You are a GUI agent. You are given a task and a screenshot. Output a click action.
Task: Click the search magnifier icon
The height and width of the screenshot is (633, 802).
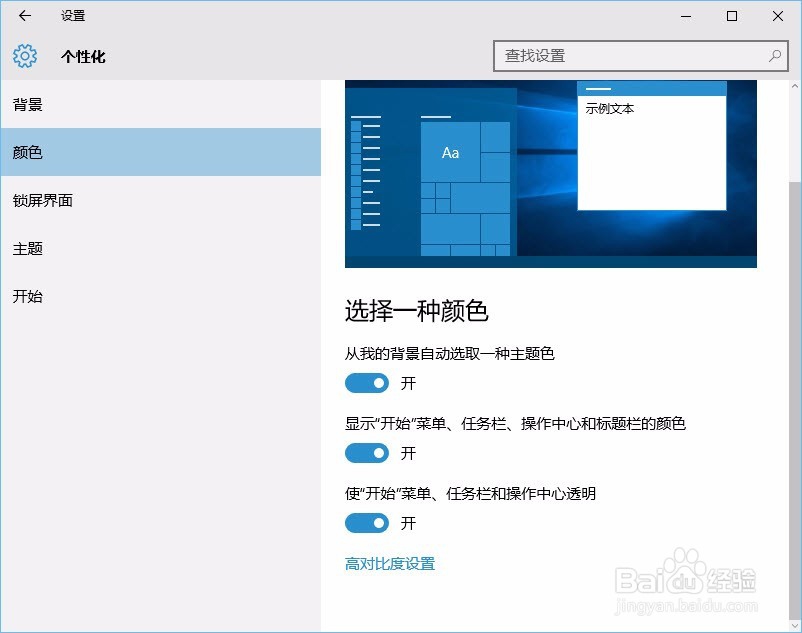point(774,56)
